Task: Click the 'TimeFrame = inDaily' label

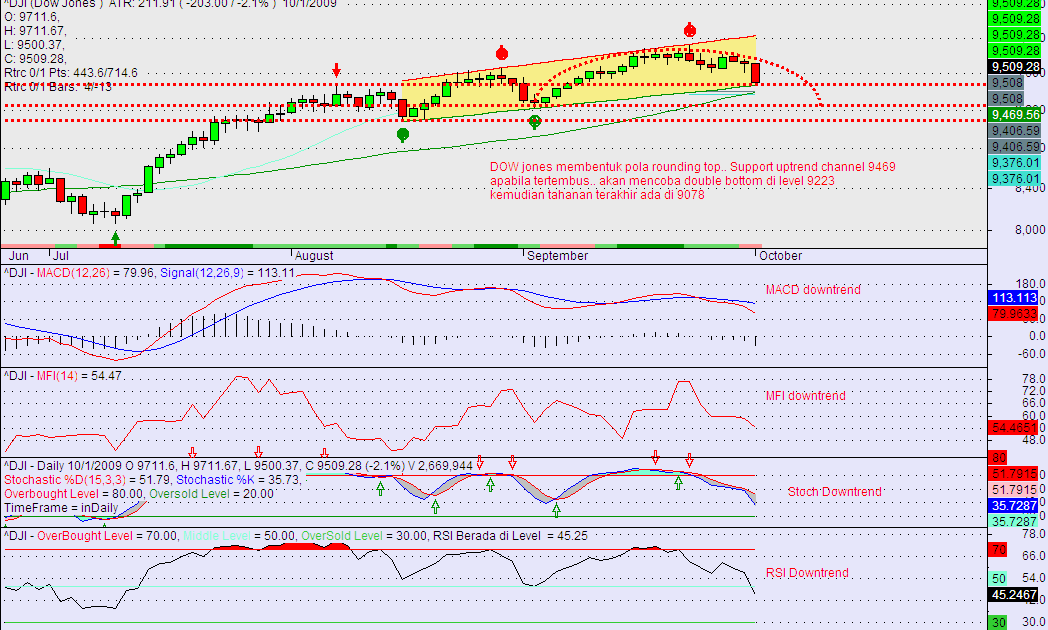Action: (61, 508)
